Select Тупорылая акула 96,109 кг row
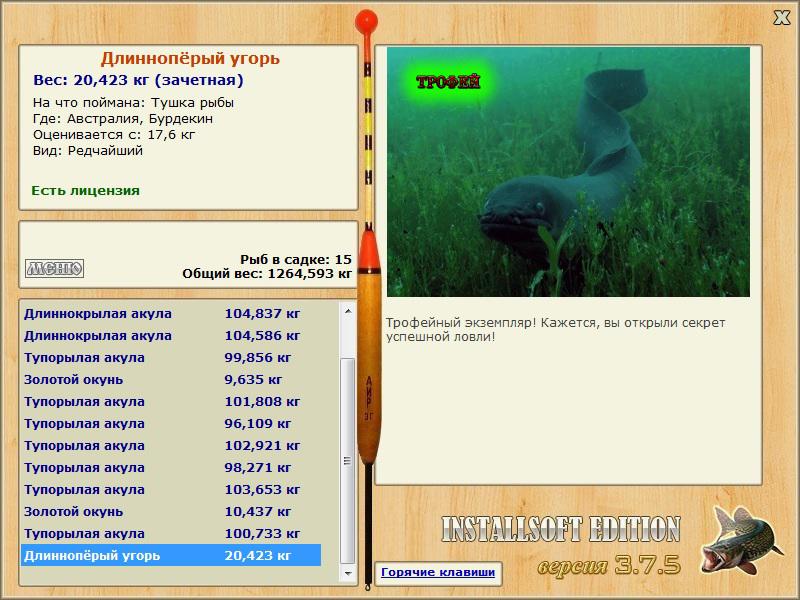Viewport: 800px width, 600px height. coord(171,423)
